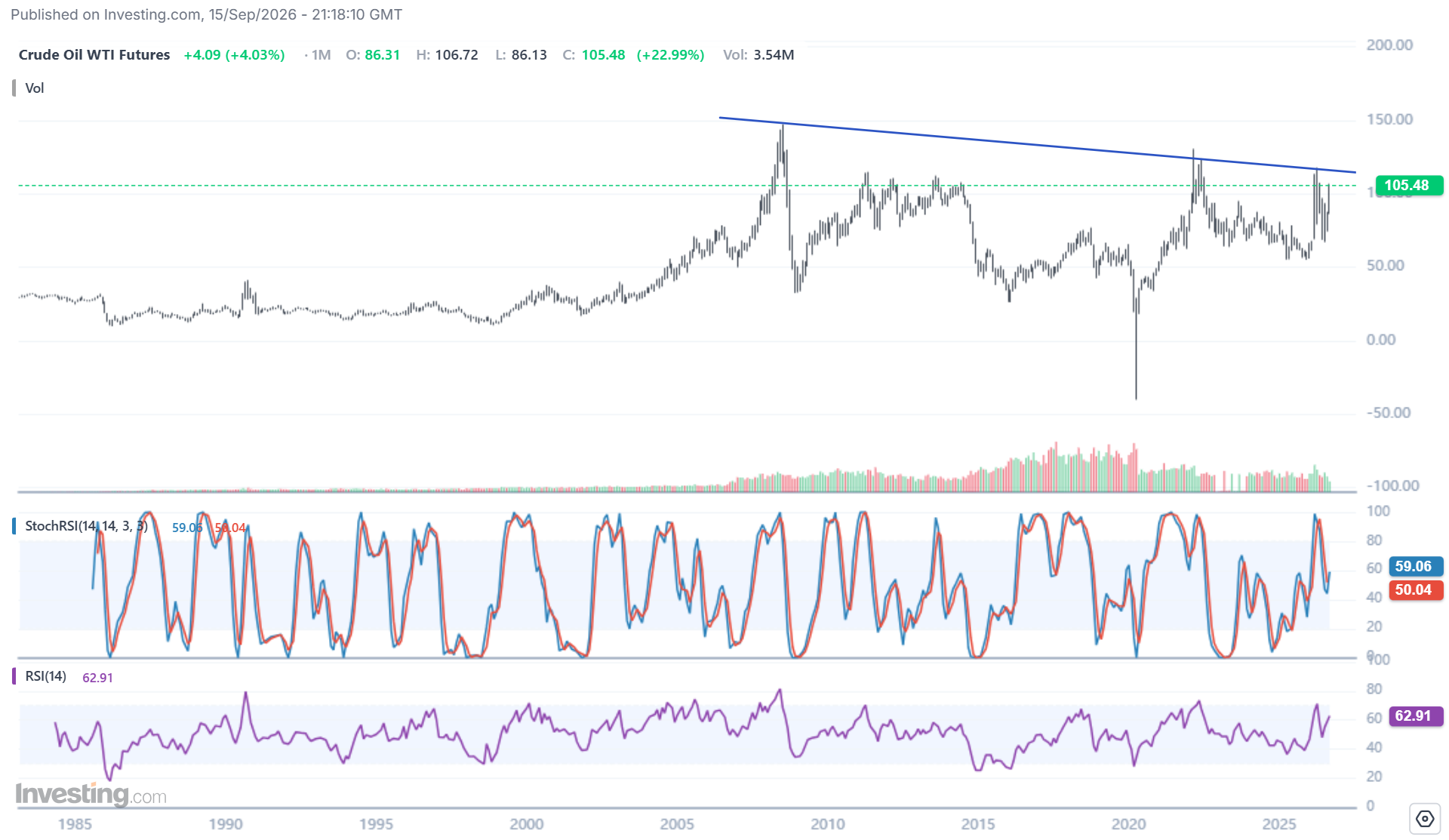The image size is (1449, 840).
Task: Click the 1M timeframe label
Action: pos(321,55)
